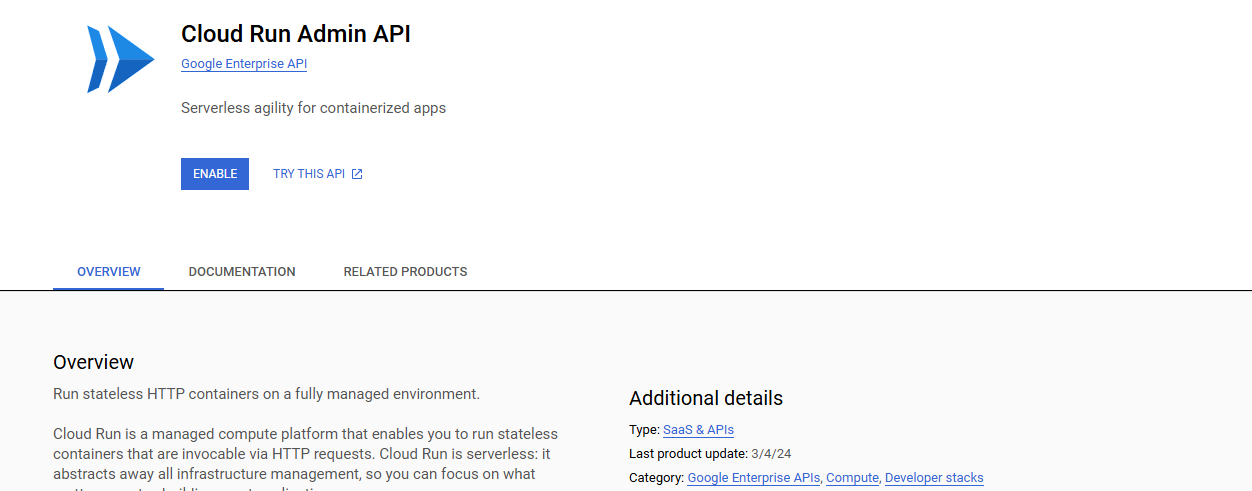Go to the Related Products tab
The image size is (1252, 491).
pos(405,272)
